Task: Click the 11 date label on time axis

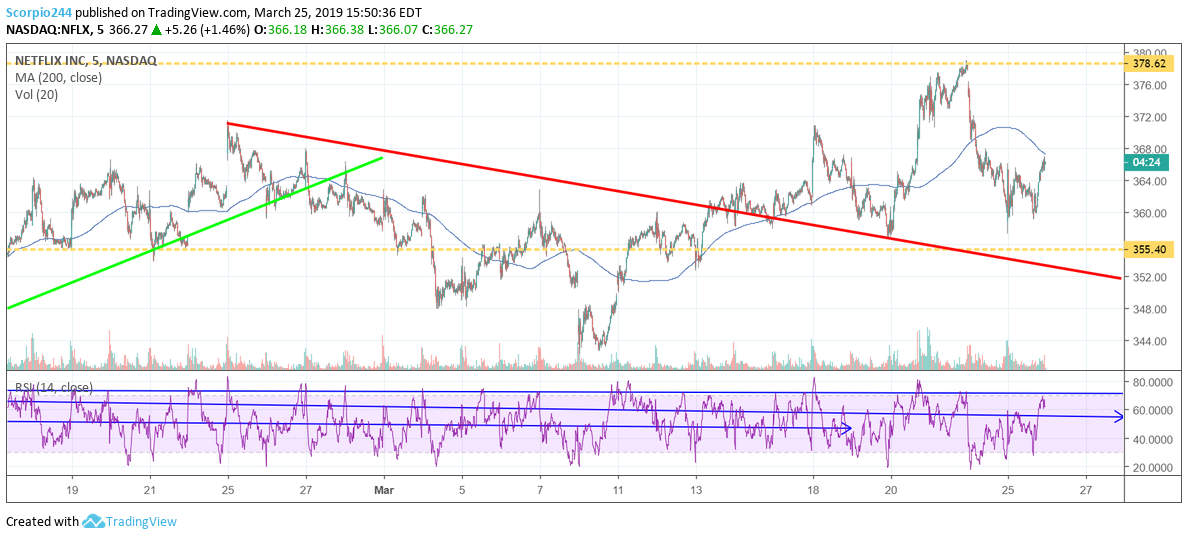Action: pos(618,489)
